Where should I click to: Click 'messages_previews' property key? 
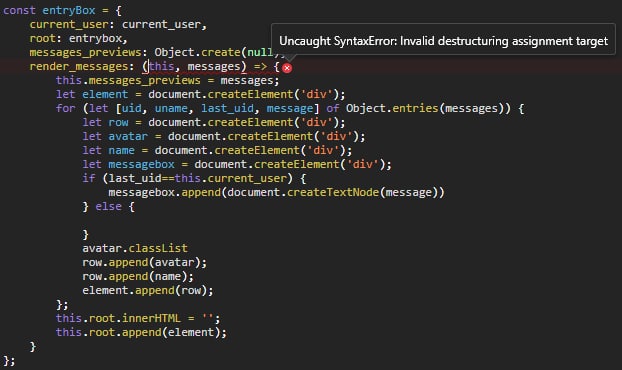click(x=85, y=52)
